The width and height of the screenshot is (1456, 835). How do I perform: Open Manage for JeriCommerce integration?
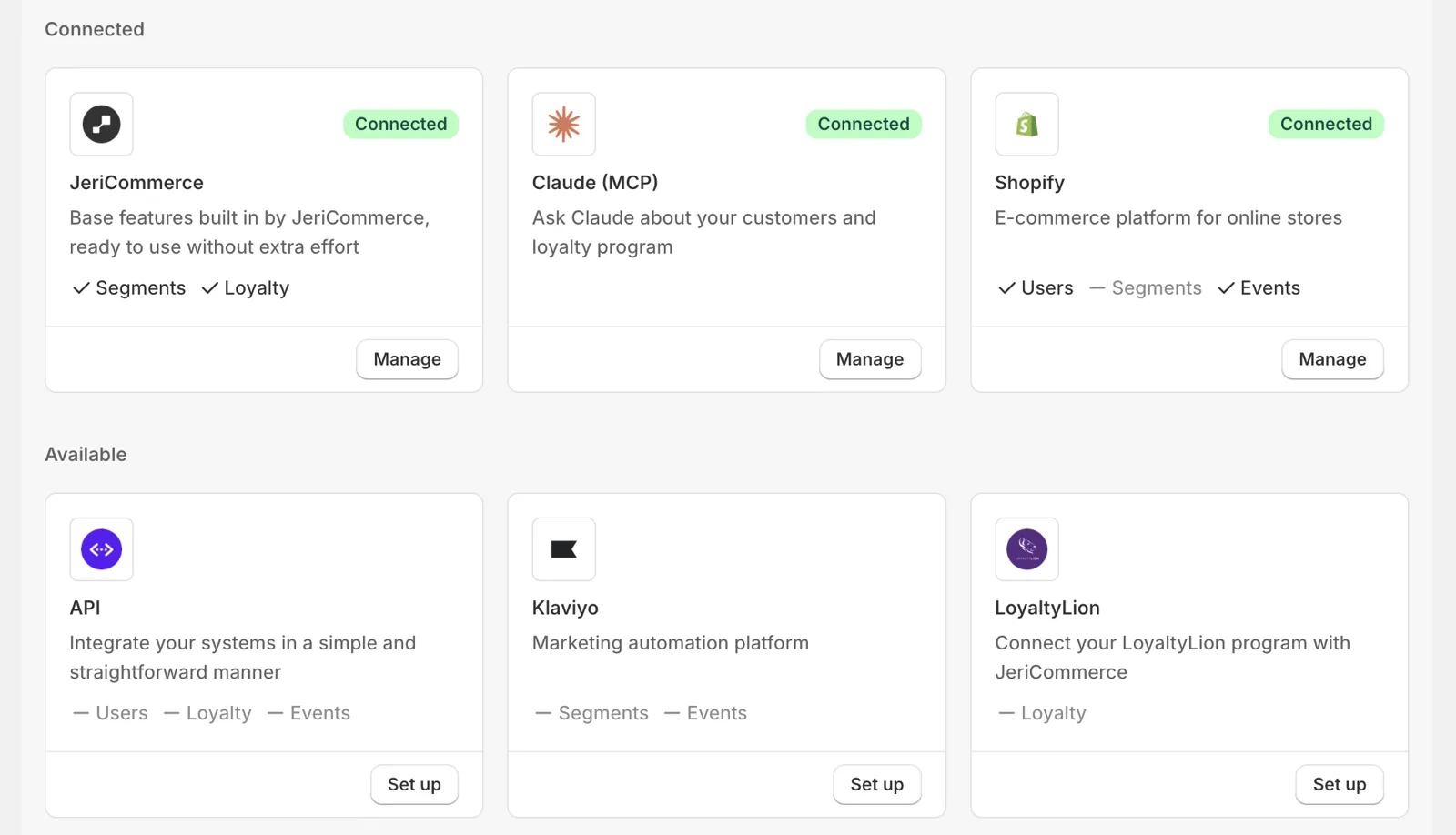point(407,359)
